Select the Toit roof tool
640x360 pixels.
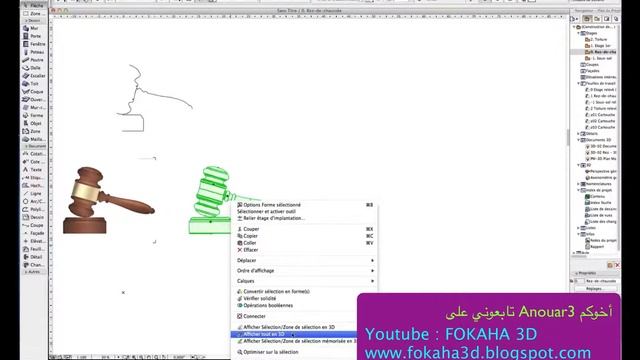point(34,84)
